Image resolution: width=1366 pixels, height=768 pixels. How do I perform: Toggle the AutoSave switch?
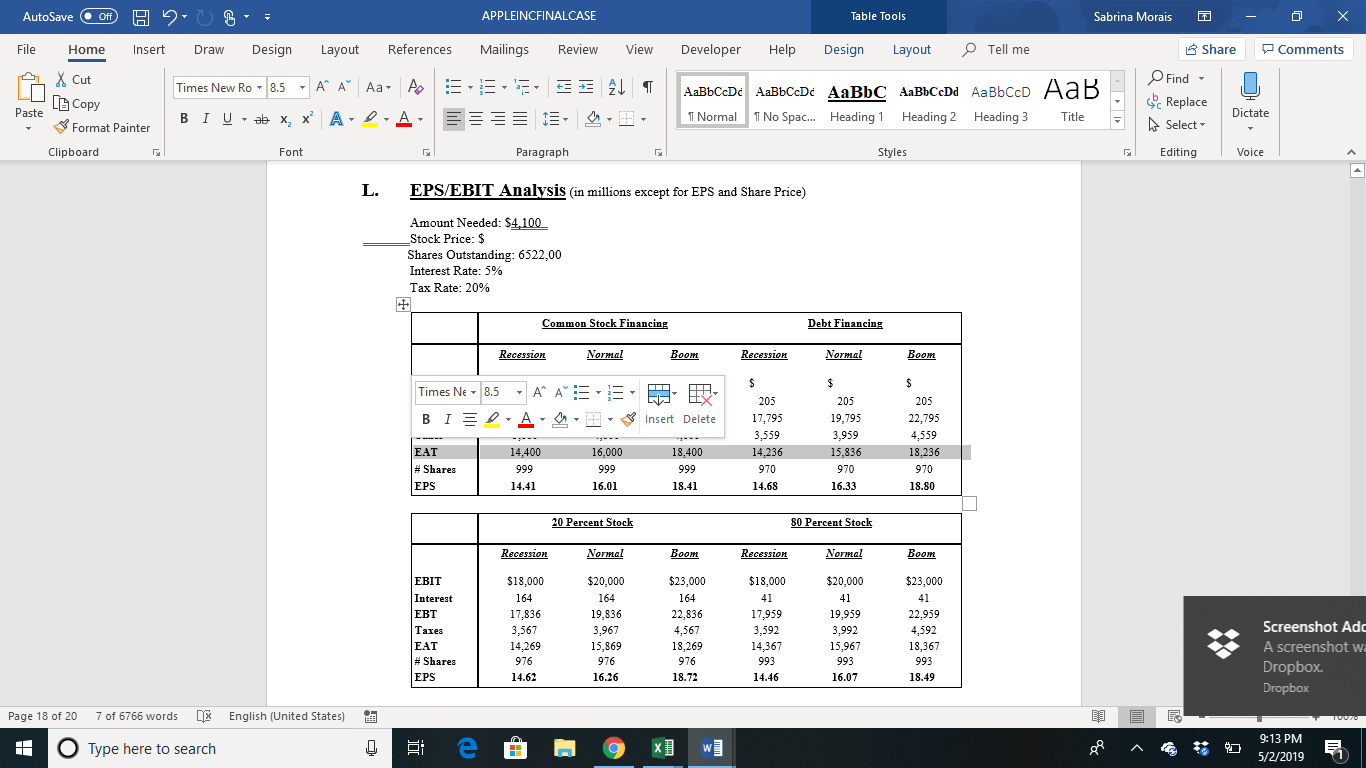[x=99, y=16]
